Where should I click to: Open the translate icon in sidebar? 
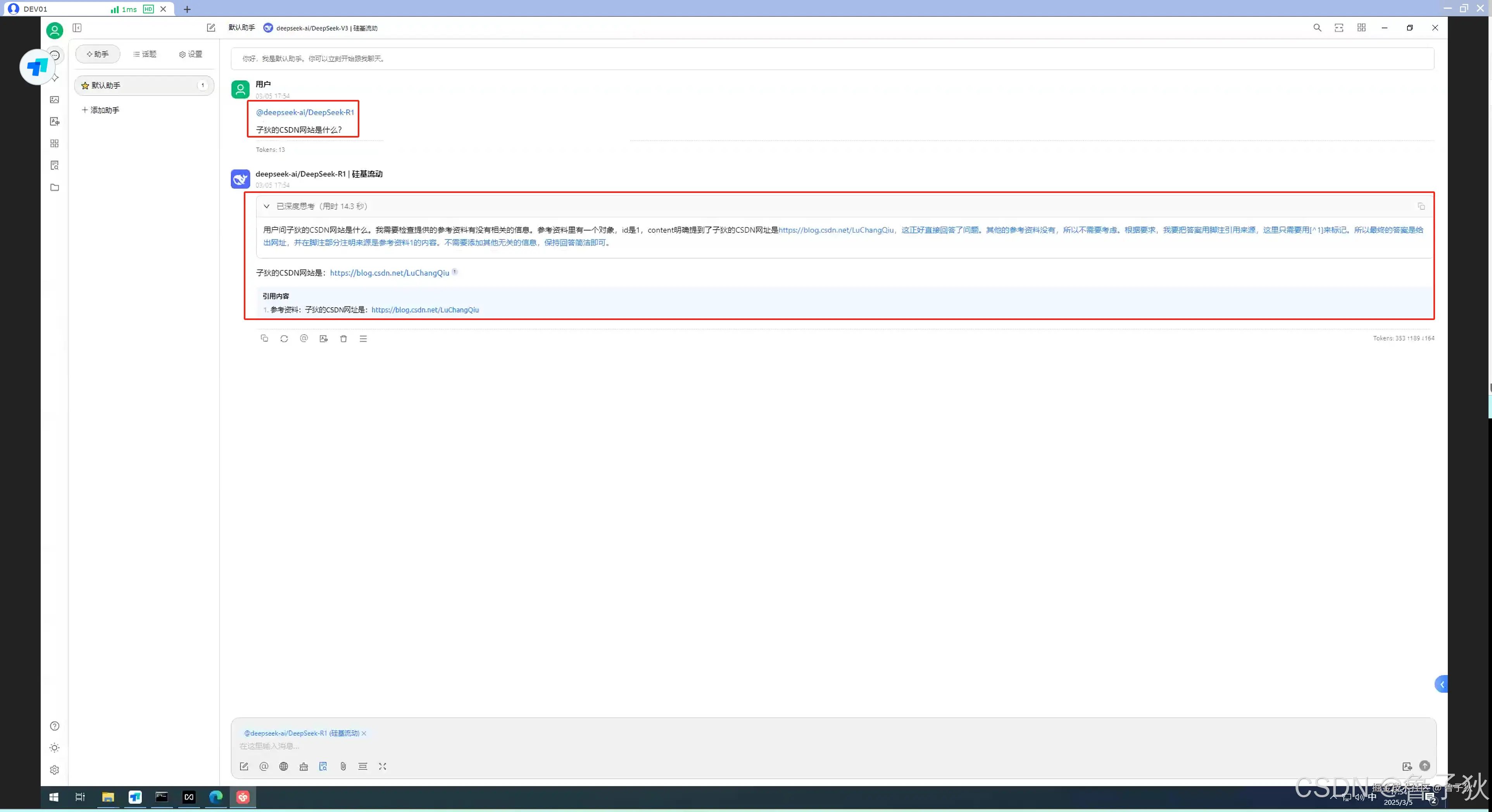tap(54, 122)
